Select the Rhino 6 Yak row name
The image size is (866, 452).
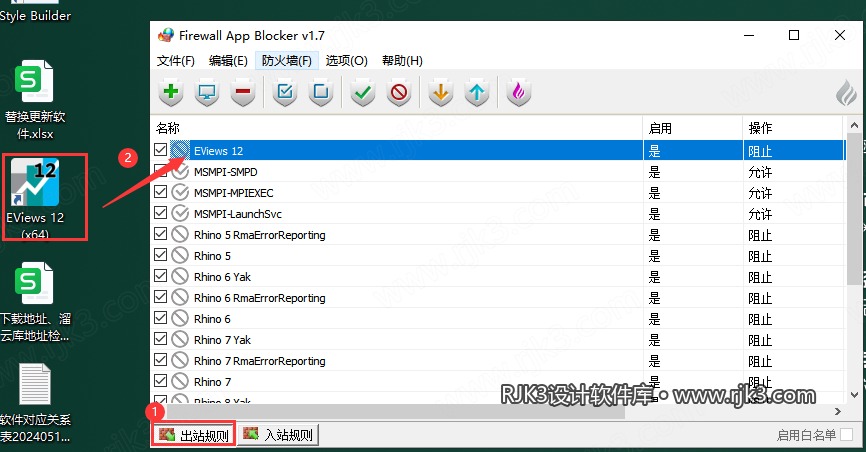[222, 277]
